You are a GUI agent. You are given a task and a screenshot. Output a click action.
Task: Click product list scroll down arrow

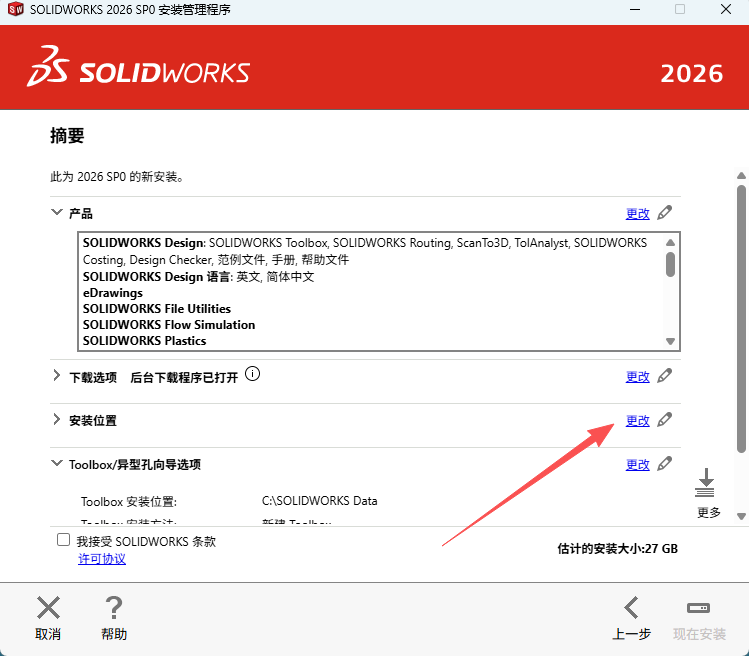point(671,342)
